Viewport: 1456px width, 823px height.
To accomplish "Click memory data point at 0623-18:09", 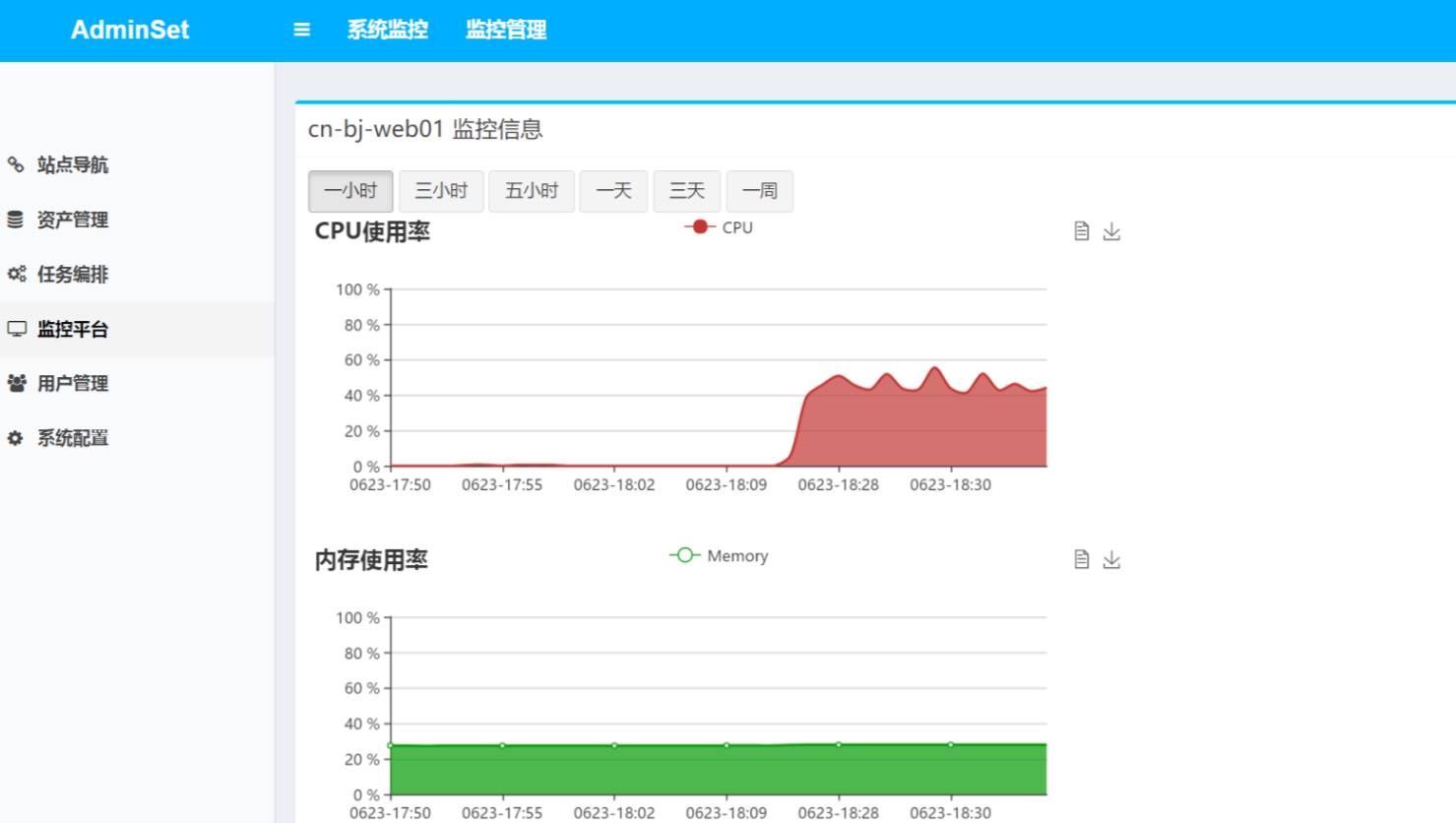I will 727,745.
